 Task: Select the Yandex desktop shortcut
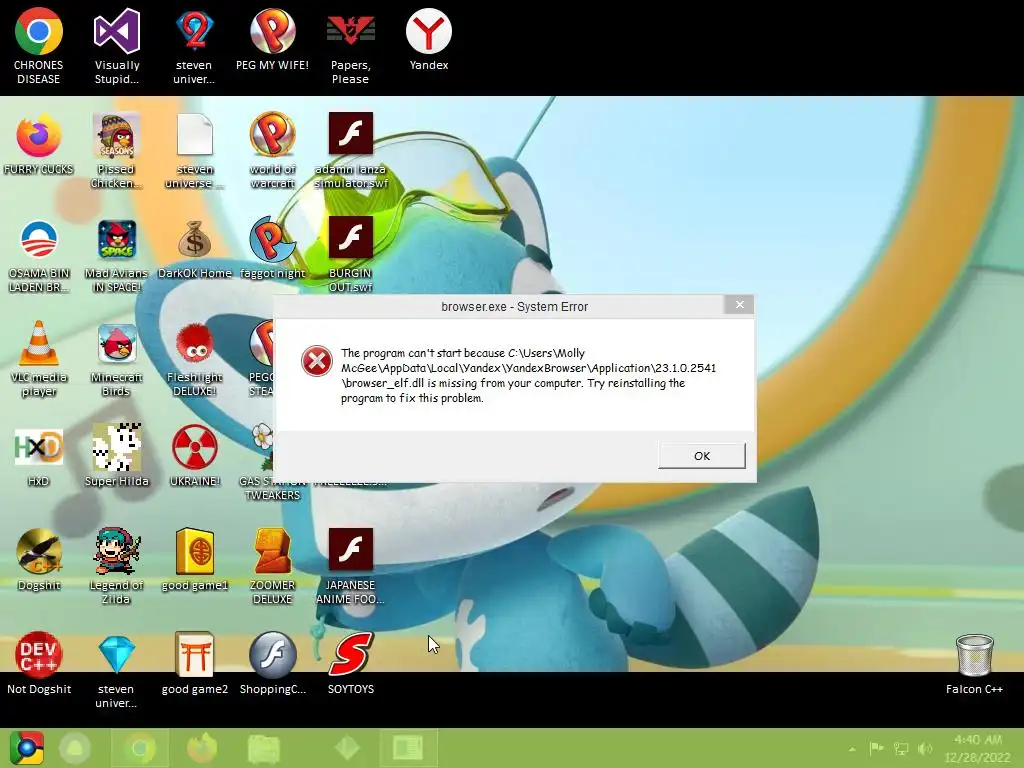point(428,39)
